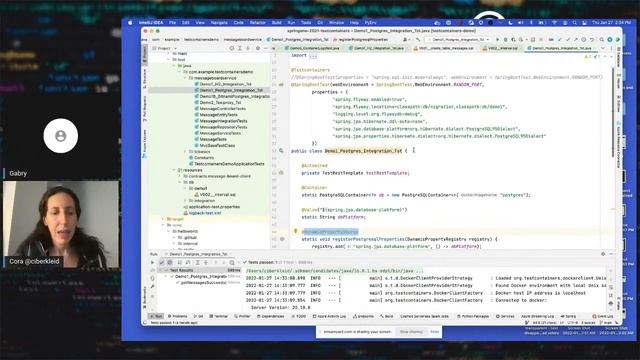Screen dimensions: 640x360
Task: Open the Navigate menu
Action: 219,22
